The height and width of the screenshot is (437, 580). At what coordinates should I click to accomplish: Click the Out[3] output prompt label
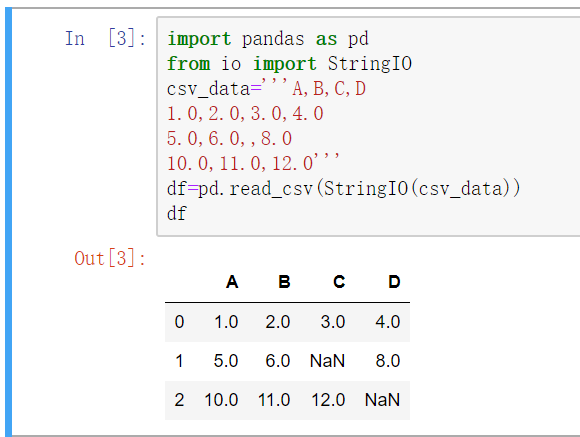(110, 258)
